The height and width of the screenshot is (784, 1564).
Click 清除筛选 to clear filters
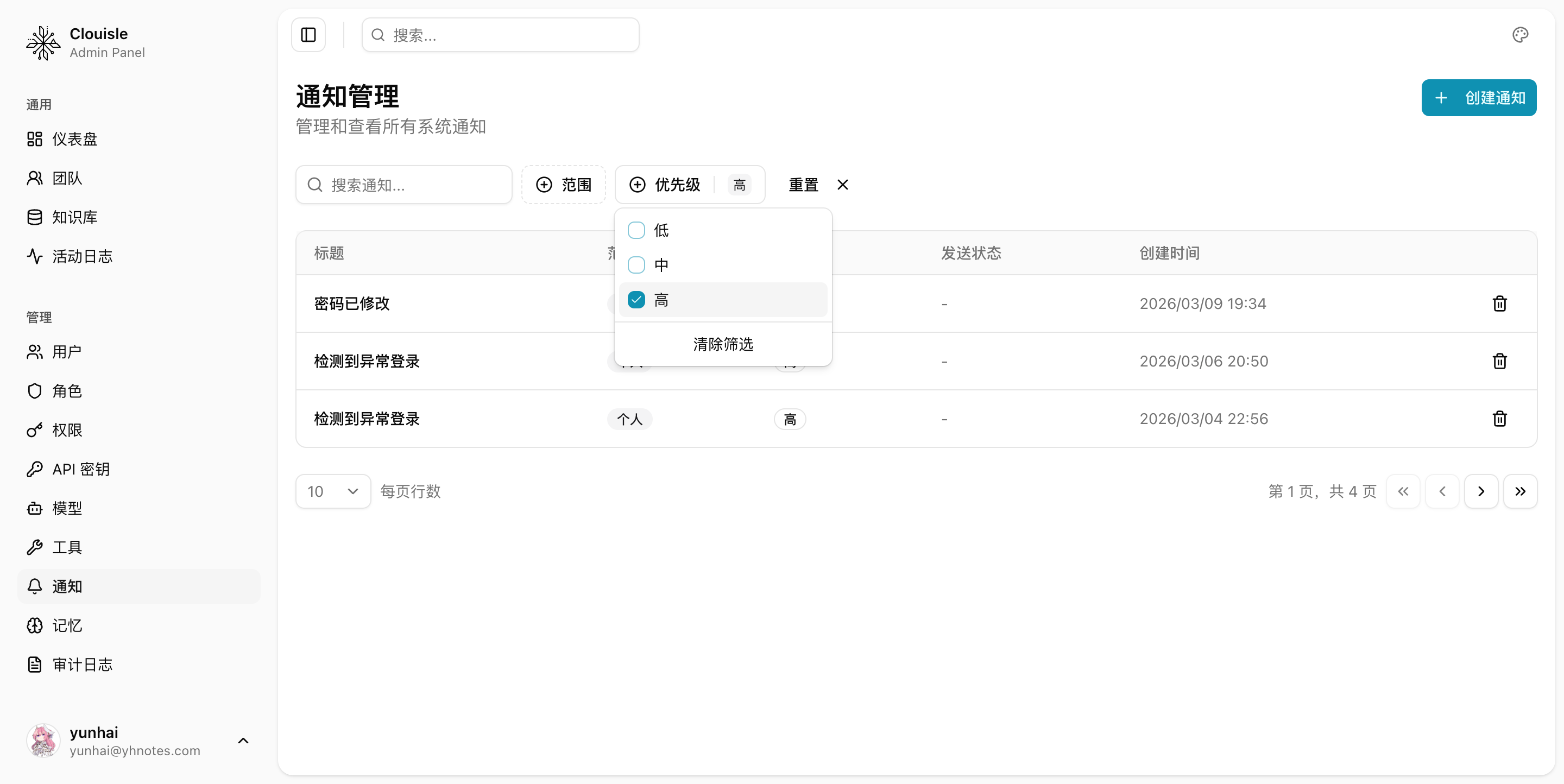(722, 344)
